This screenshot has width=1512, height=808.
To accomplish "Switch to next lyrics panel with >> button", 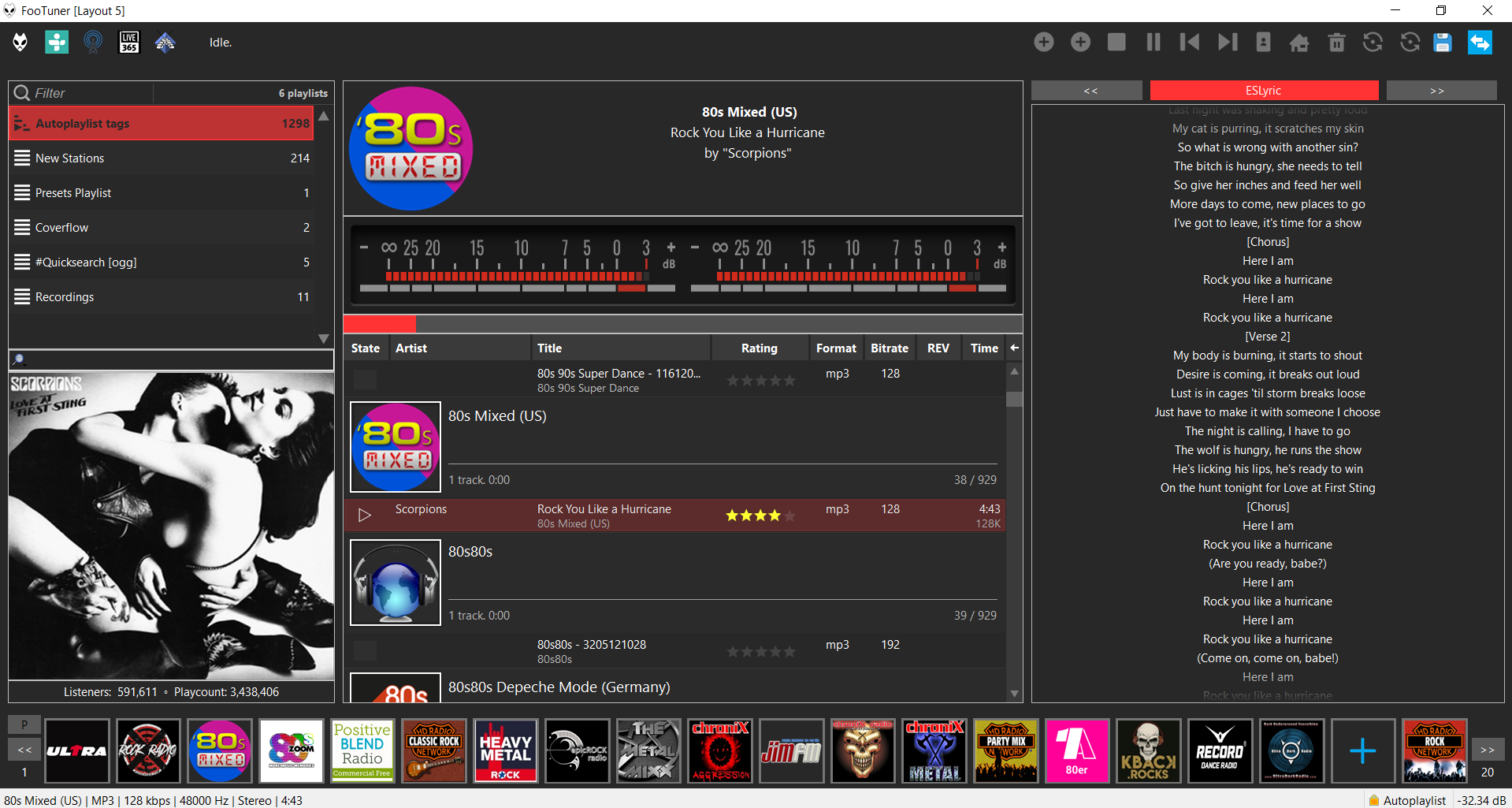I will pyautogui.click(x=1441, y=91).
